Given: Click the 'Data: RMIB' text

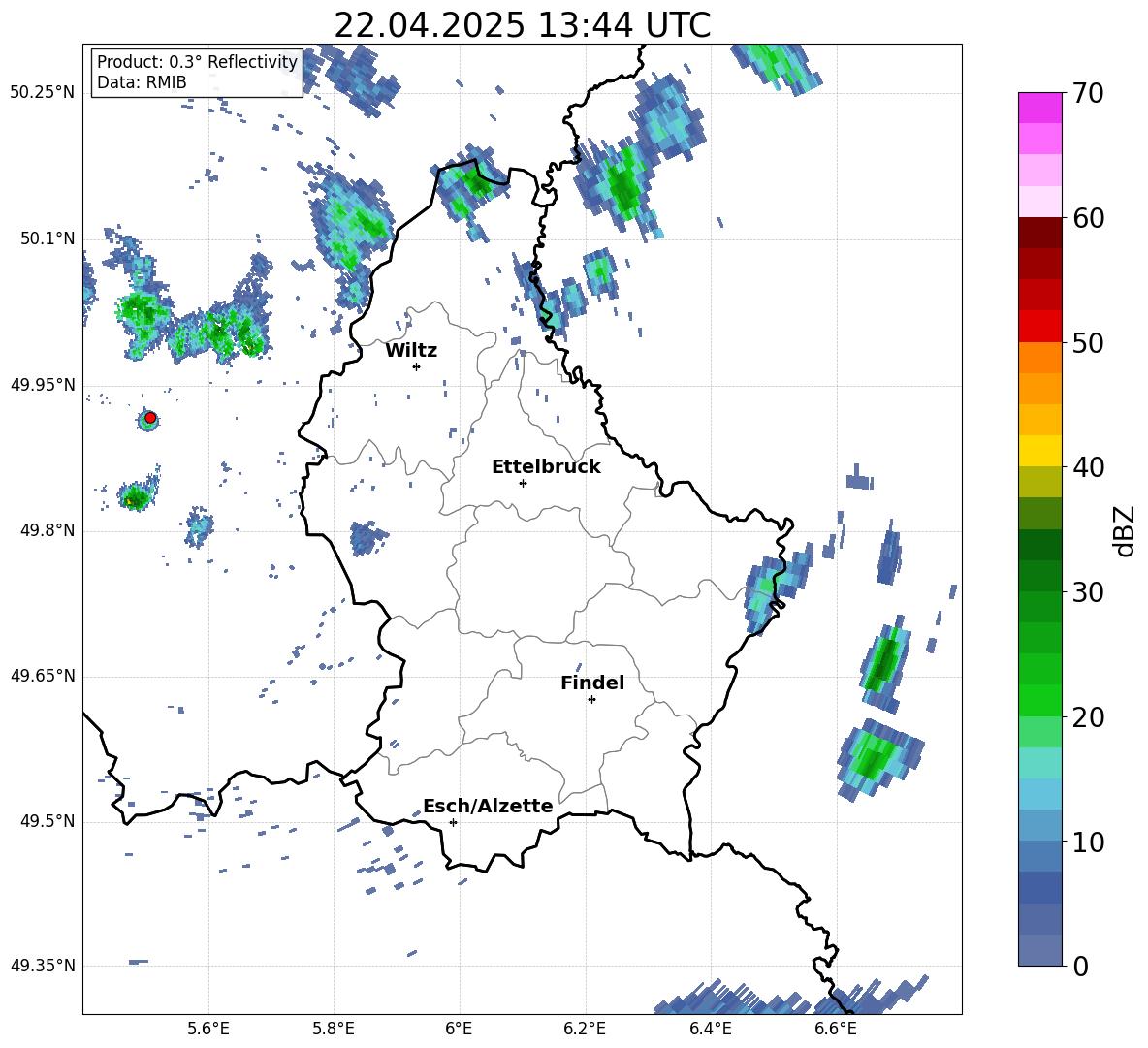Looking at the screenshot, I should [142, 82].
